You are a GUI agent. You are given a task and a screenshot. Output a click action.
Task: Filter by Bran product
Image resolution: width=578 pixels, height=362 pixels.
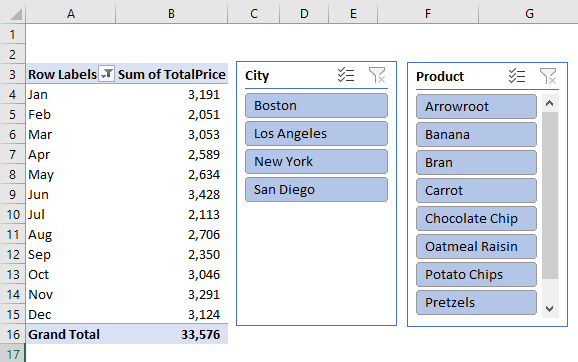point(476,163)
